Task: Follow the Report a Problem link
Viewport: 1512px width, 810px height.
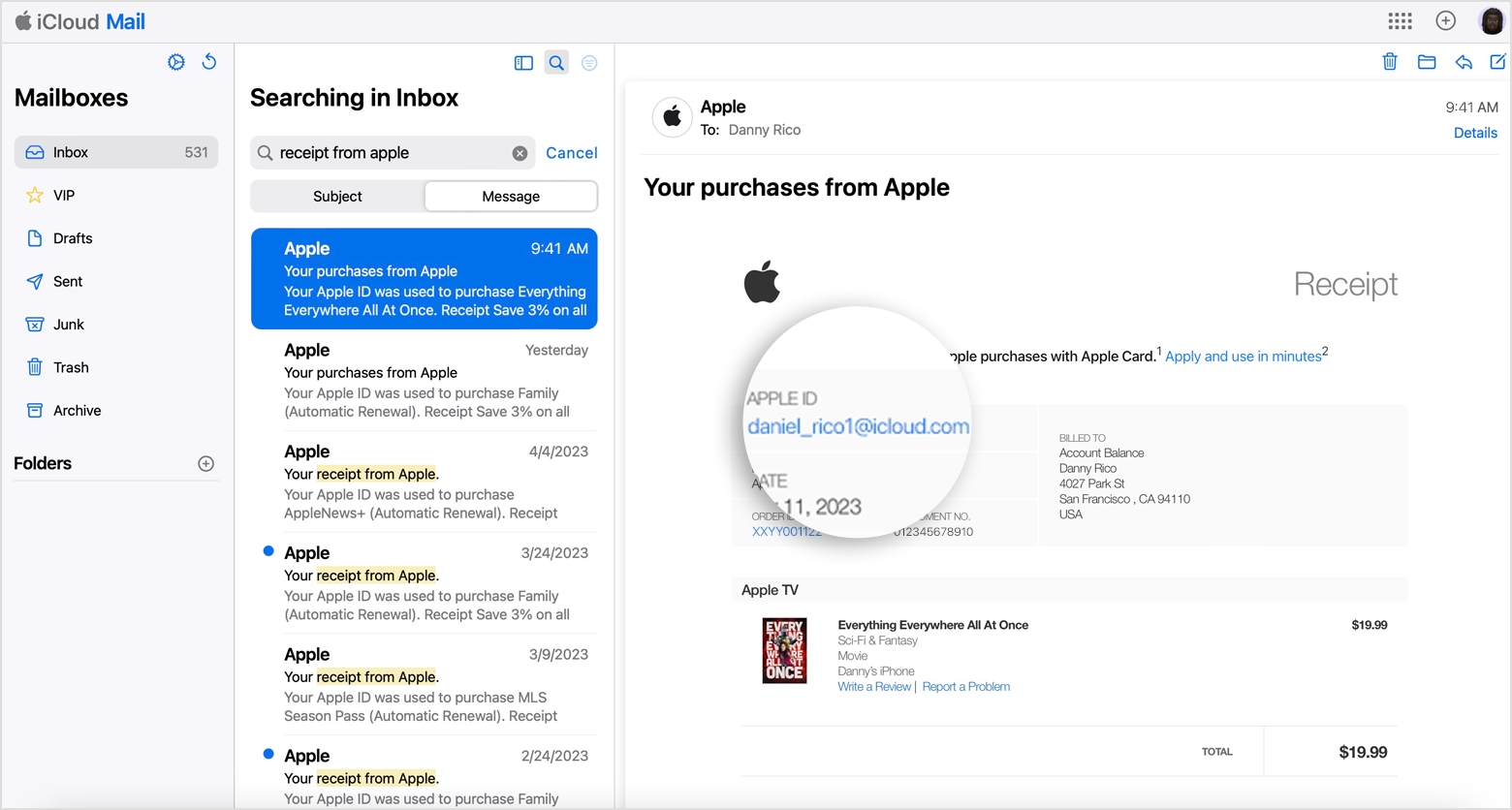Action: click(965, 687)
